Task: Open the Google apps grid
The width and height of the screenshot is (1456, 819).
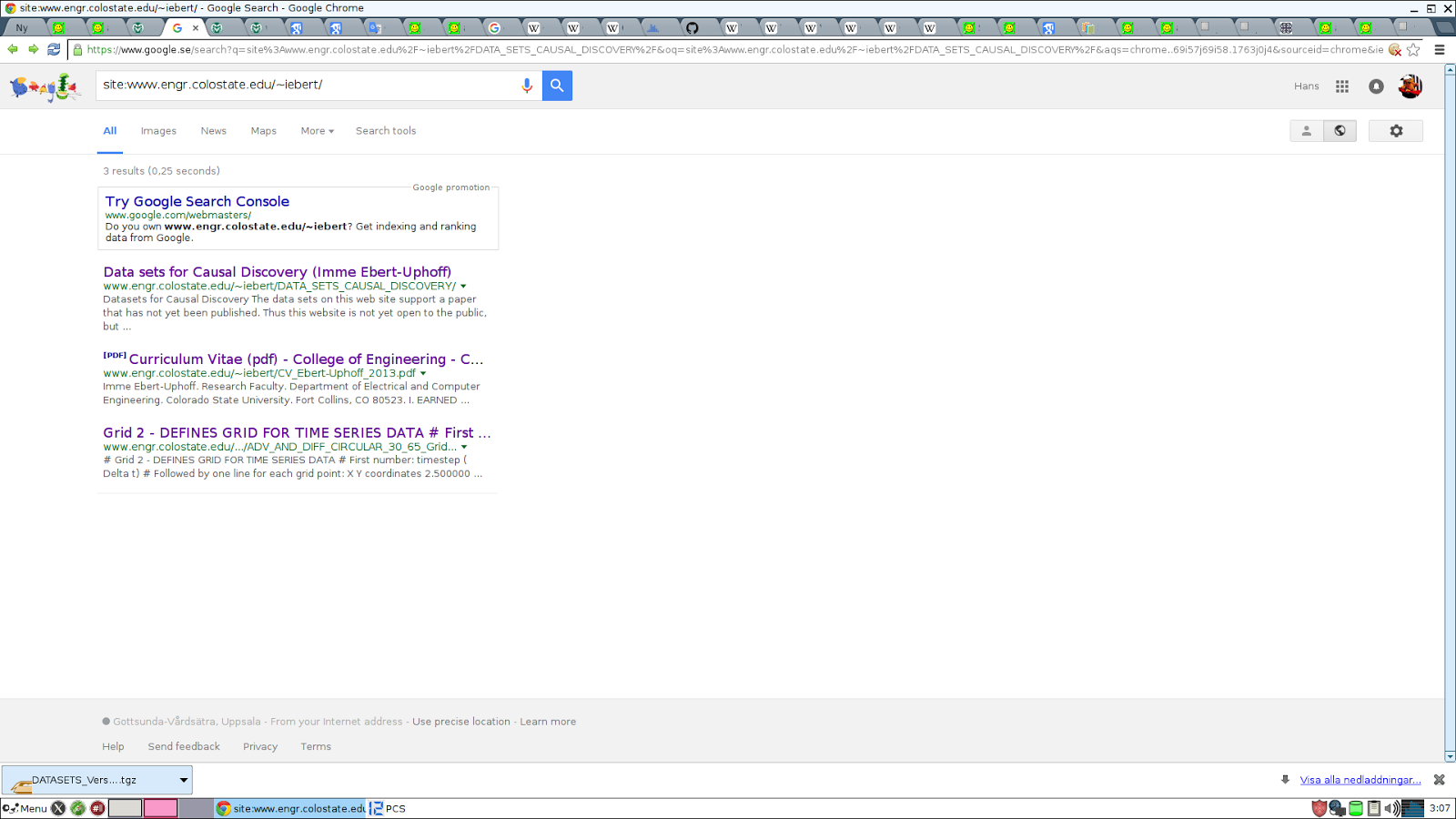Action: pos(1342,86)
